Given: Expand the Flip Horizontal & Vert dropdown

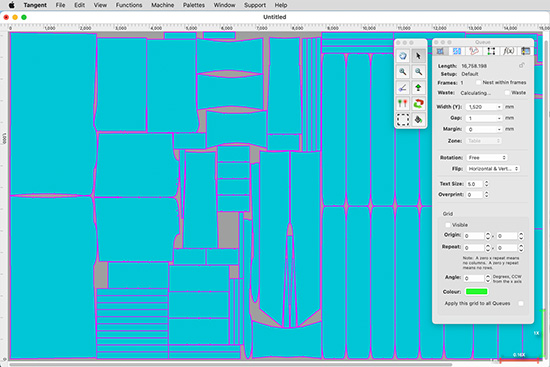Looking at the screenshot, I should [x=493, y=169].
